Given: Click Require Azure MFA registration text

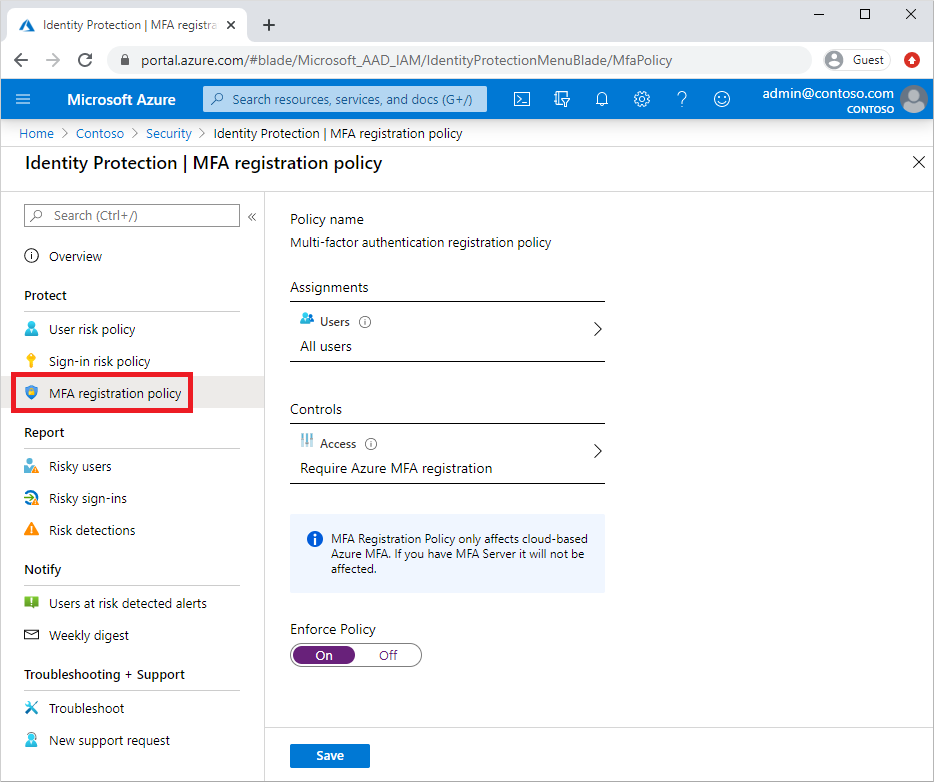Looking at the screenshot, I should click(396, 469).
